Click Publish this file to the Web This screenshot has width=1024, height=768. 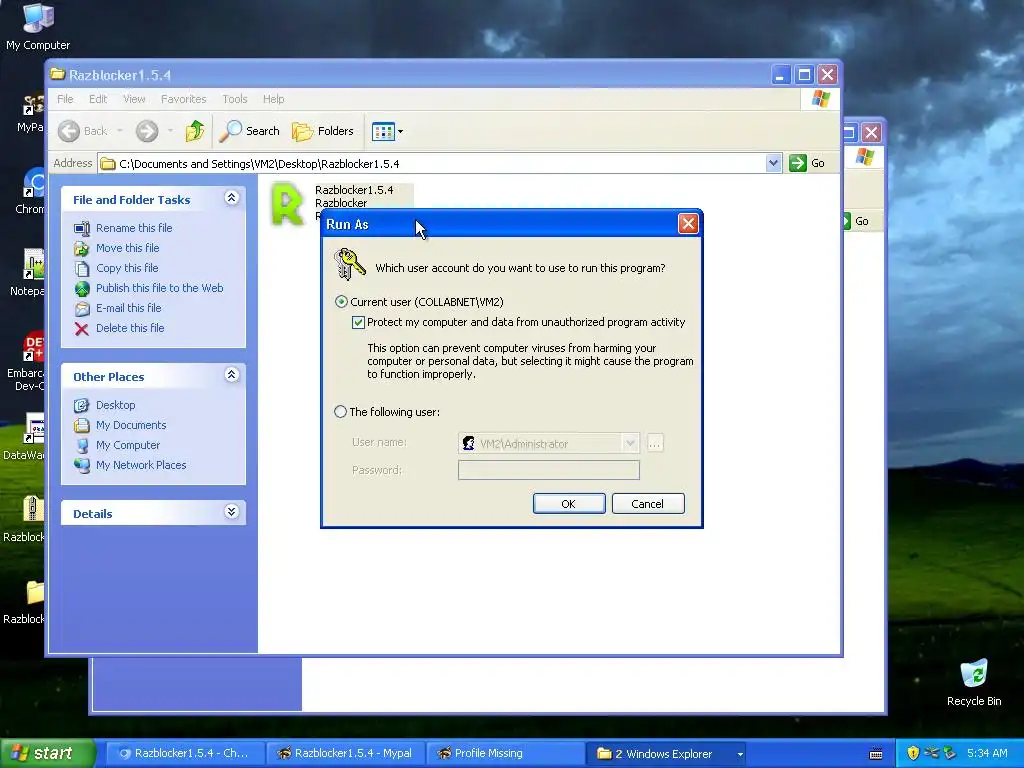pos(159,288)
